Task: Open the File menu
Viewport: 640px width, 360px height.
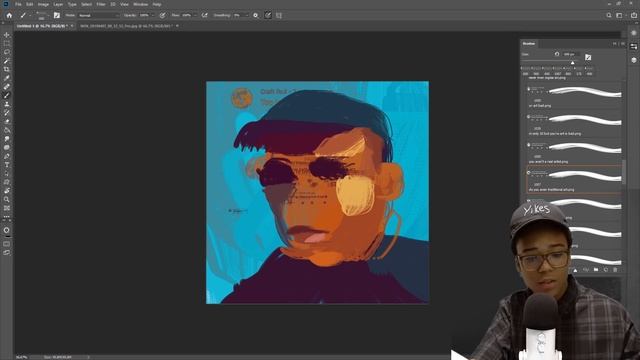Action: tap(18, 4)
